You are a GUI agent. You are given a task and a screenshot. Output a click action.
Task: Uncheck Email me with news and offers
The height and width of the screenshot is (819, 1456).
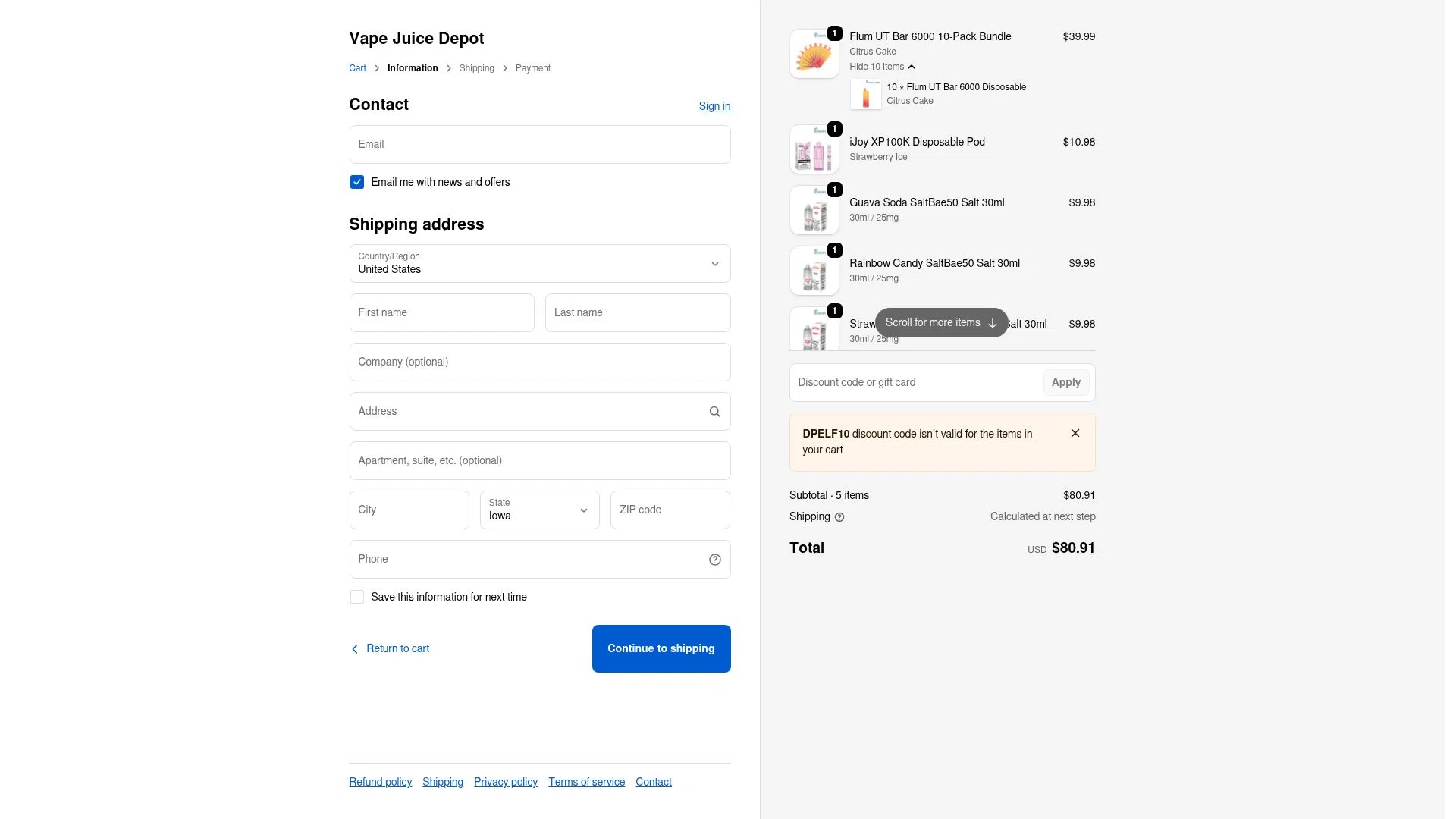(356, 182)
